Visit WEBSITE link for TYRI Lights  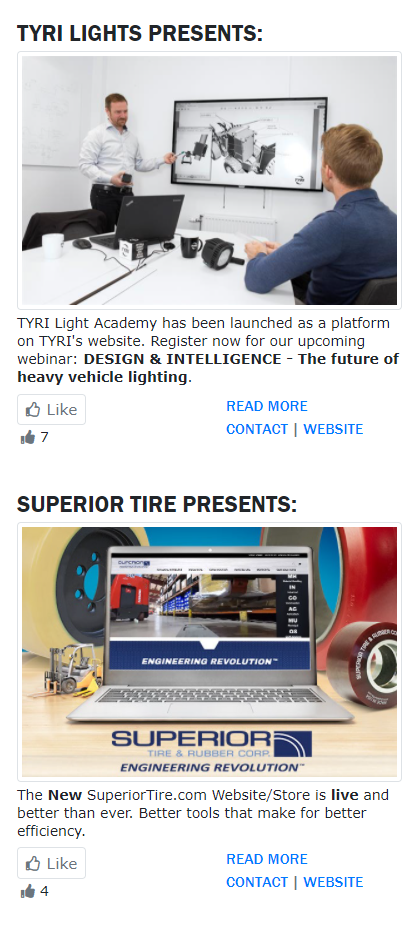(x=333, y=429)
